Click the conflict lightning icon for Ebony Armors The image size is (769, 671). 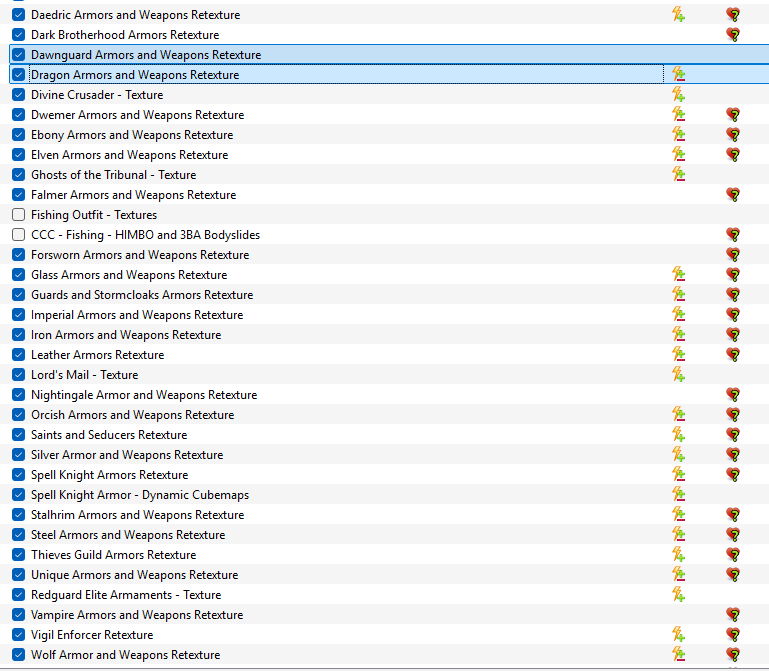(x=678, y=135)
